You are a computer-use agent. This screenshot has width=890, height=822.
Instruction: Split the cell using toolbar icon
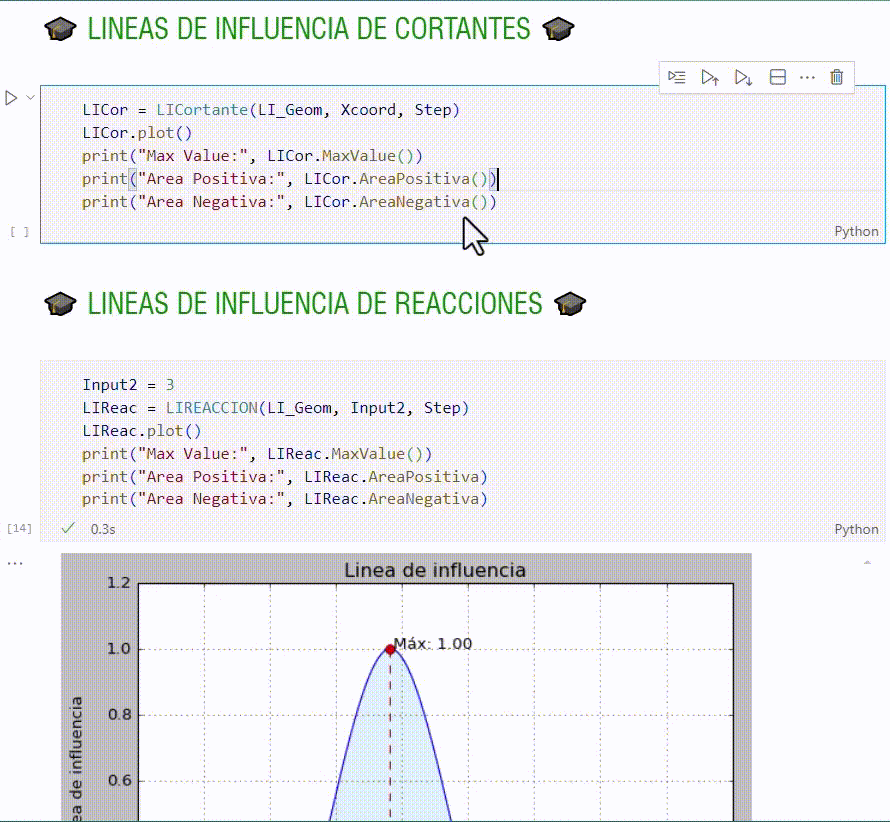(x=777, y=77)
